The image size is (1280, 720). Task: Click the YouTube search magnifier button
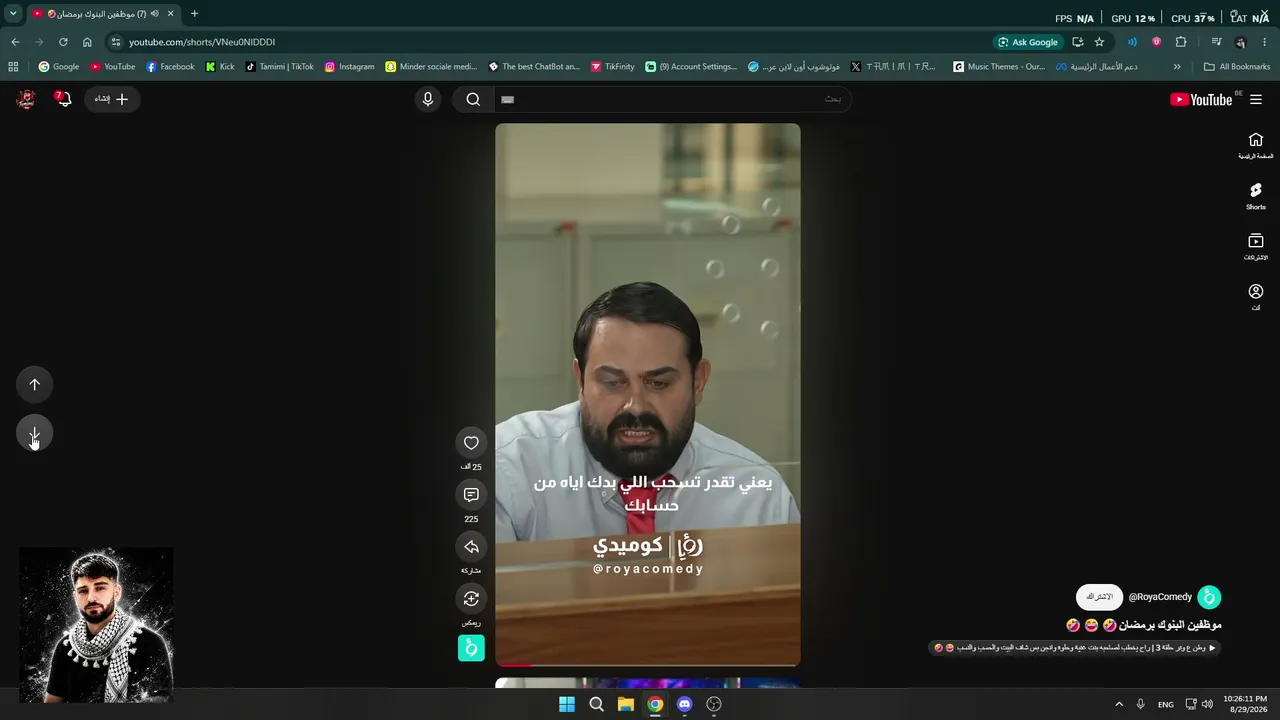click(x=473, y=99)
